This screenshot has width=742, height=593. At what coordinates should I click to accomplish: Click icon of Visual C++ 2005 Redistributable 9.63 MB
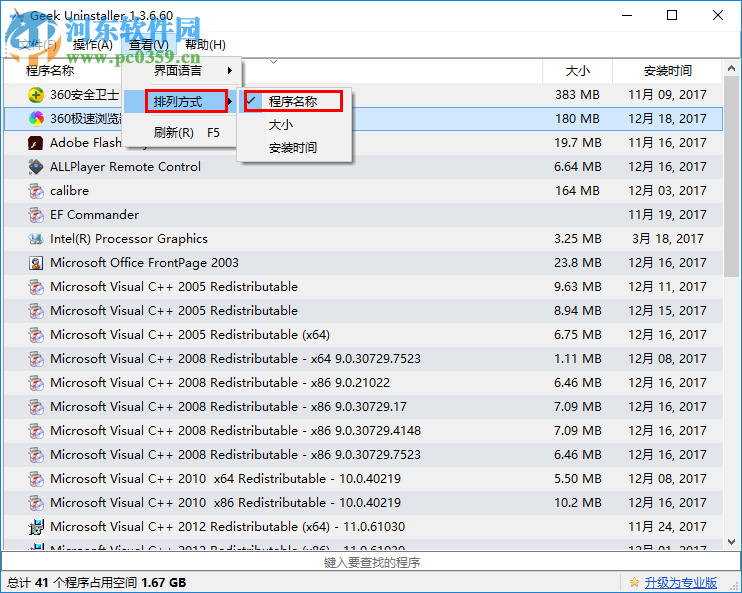36,287
